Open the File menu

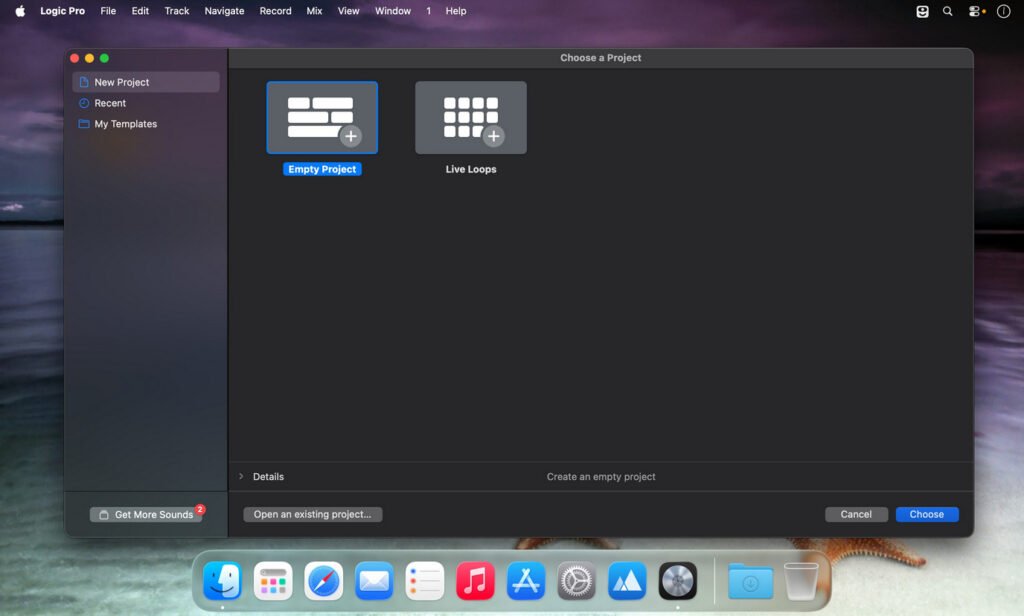[108, 11]
